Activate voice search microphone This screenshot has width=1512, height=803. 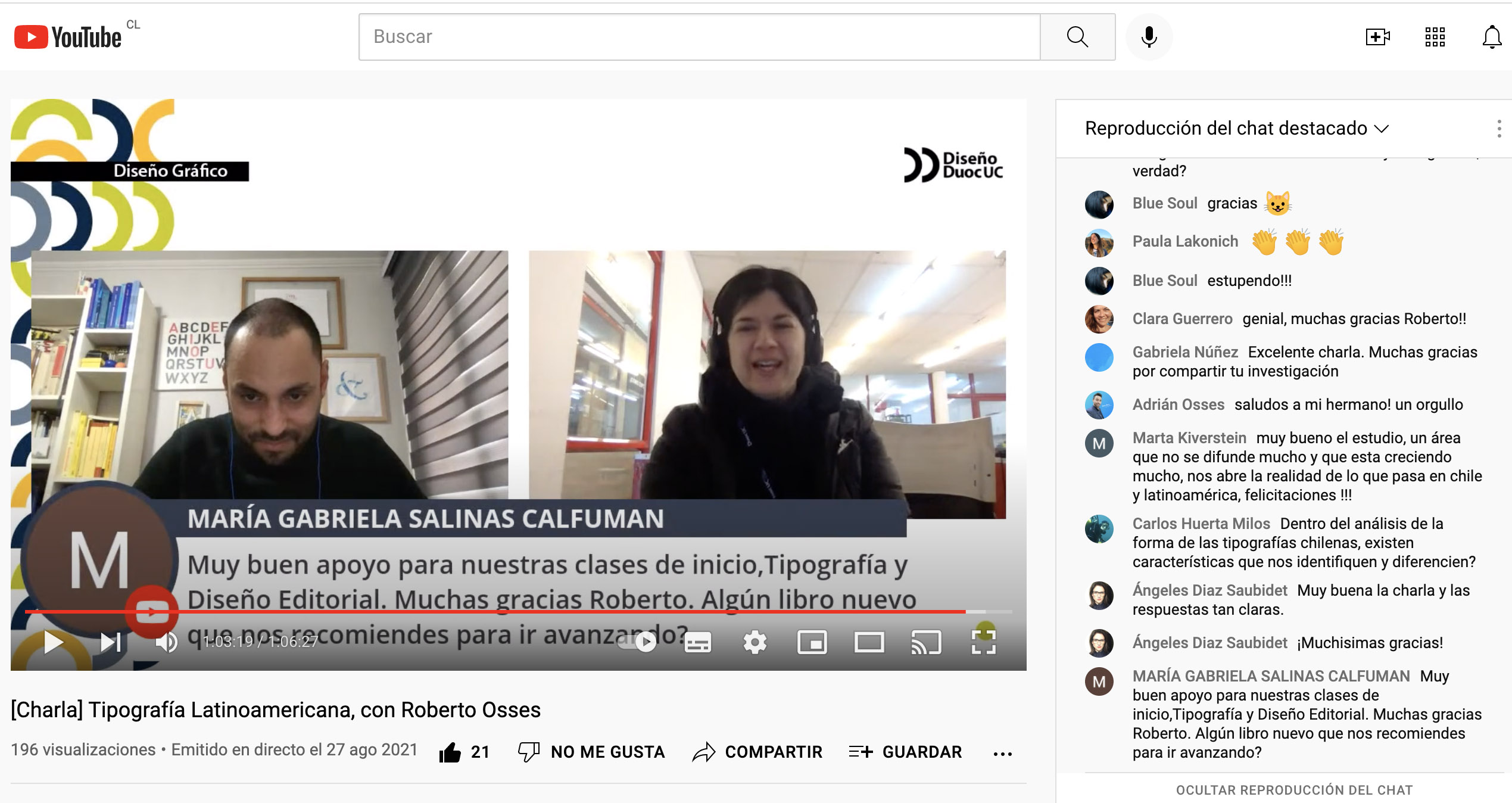click(1149, 37)
